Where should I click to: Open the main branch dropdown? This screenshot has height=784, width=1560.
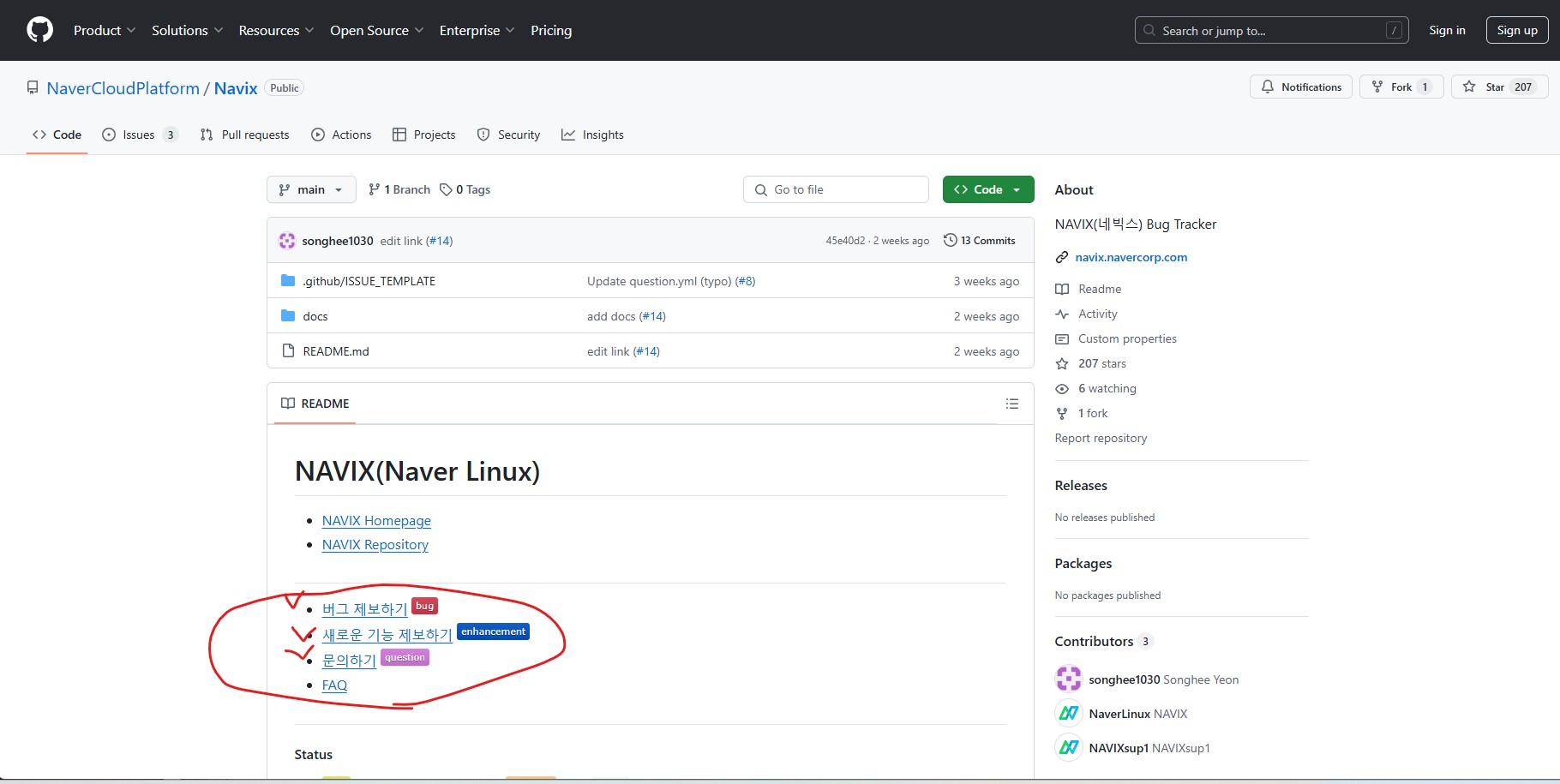311,189
